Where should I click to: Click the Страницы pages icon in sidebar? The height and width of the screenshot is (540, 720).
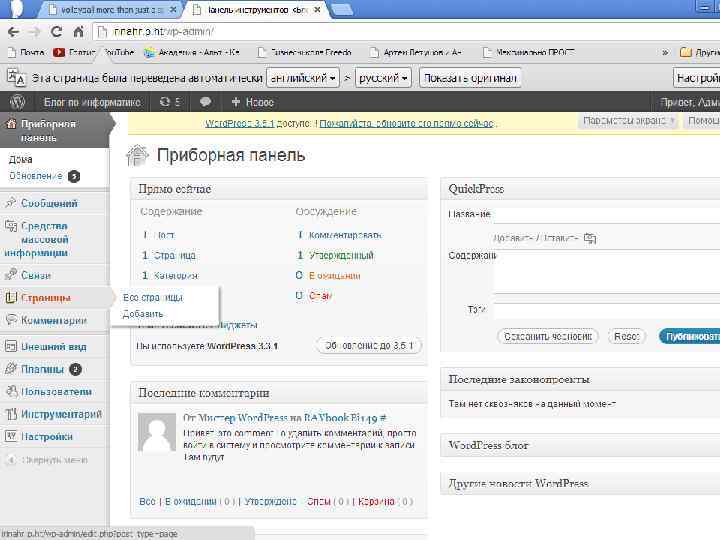tap(11, 298)
